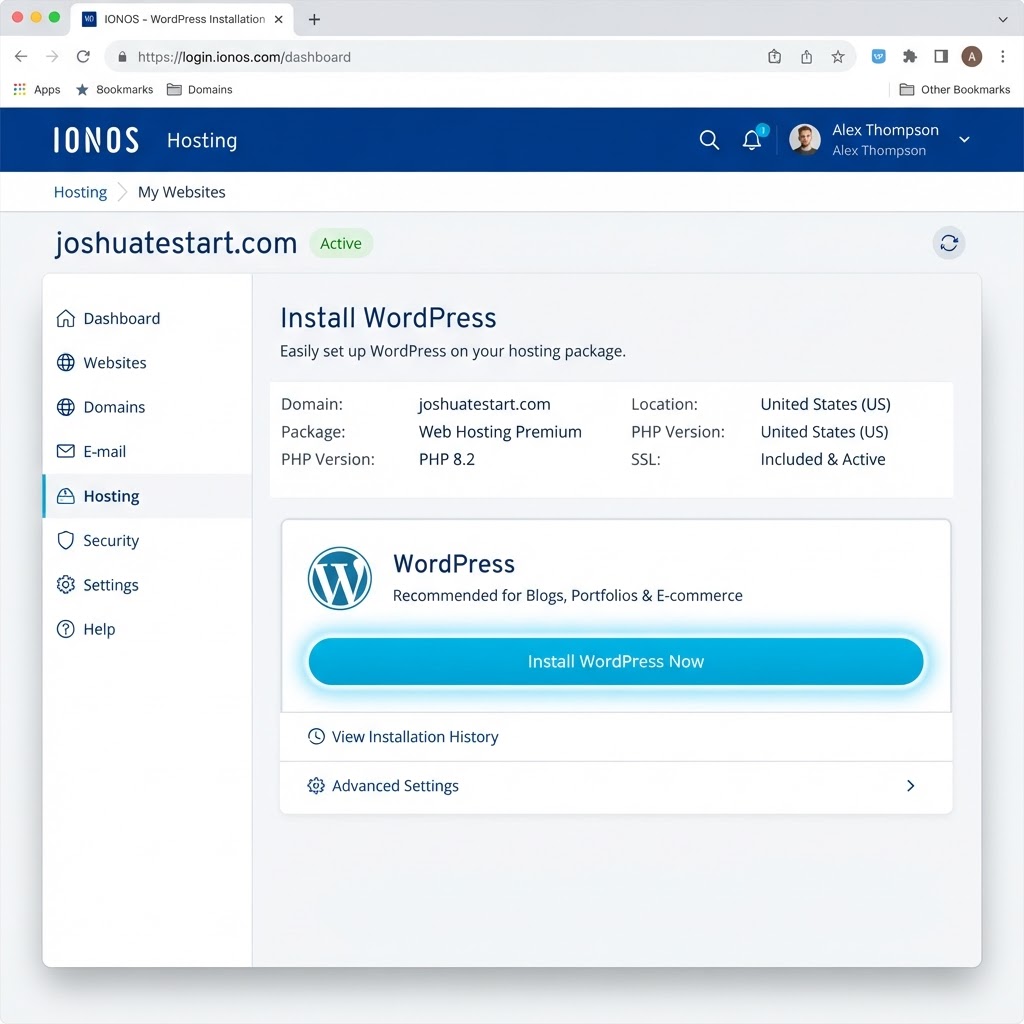Click the tab search chevron in the title bar

[1003, 20]
